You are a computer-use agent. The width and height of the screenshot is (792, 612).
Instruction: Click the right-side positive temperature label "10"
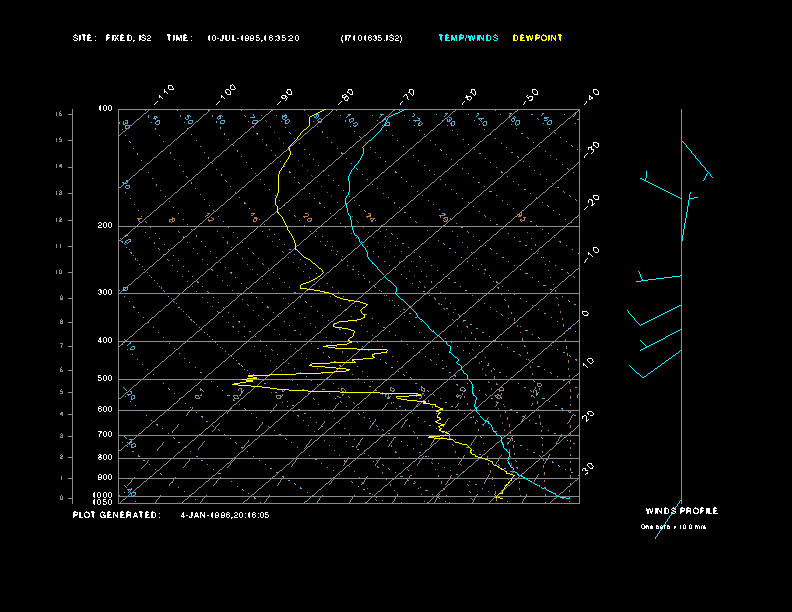point(588,362)
